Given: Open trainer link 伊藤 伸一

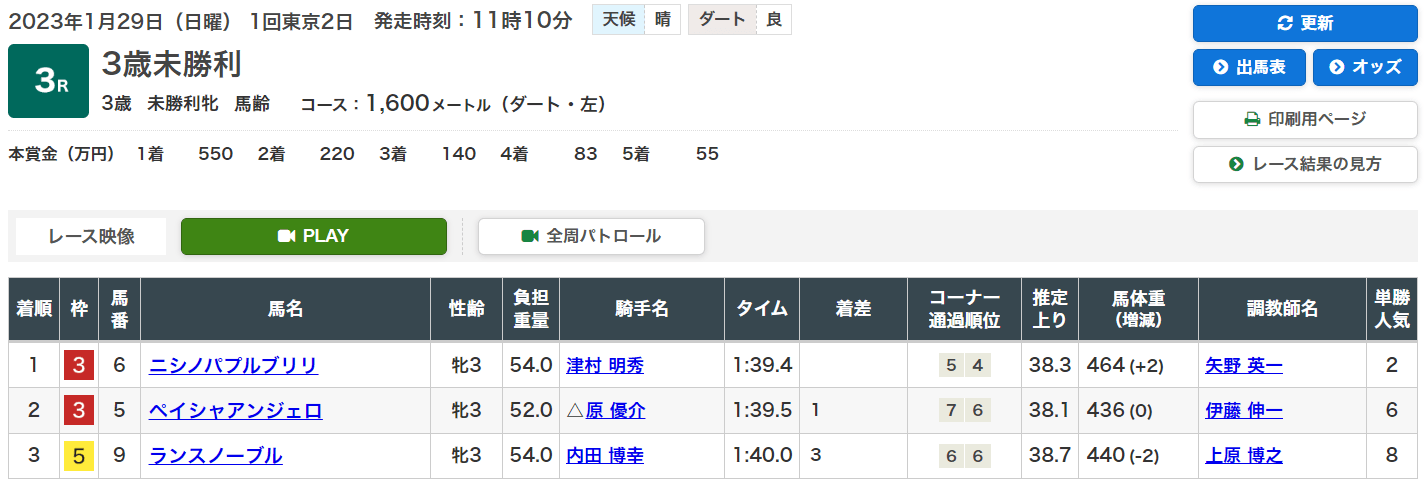Looking at the screenshot, I should [x=1244, y=410].
